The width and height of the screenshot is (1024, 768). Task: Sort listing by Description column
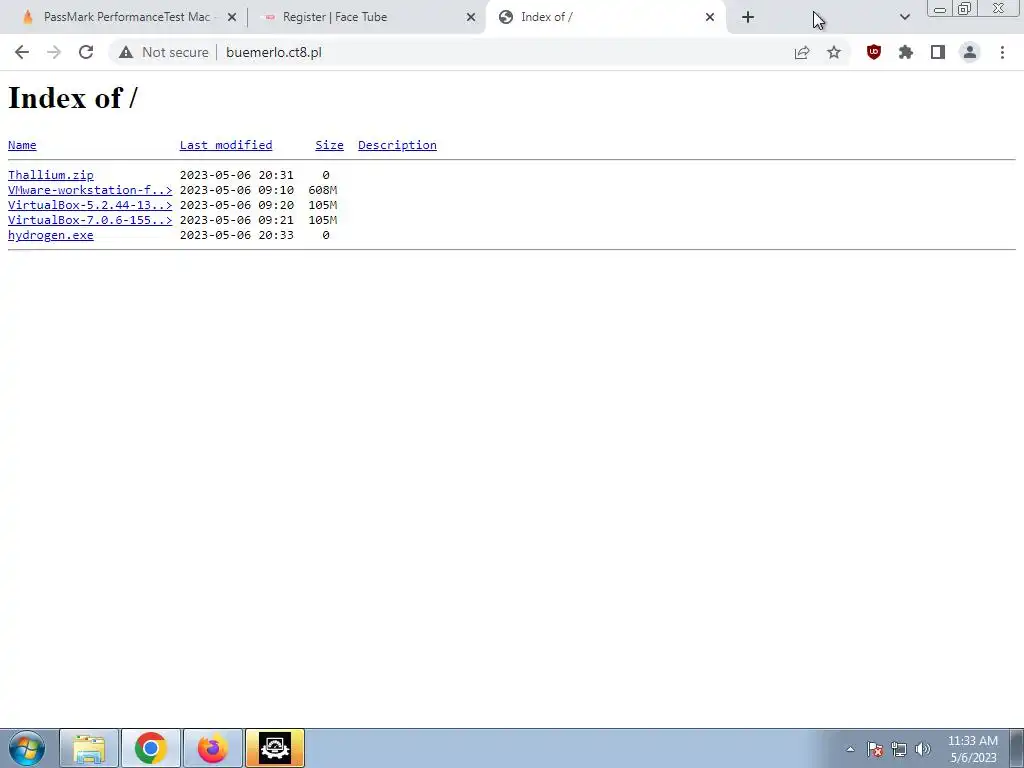tap(397, 145)
